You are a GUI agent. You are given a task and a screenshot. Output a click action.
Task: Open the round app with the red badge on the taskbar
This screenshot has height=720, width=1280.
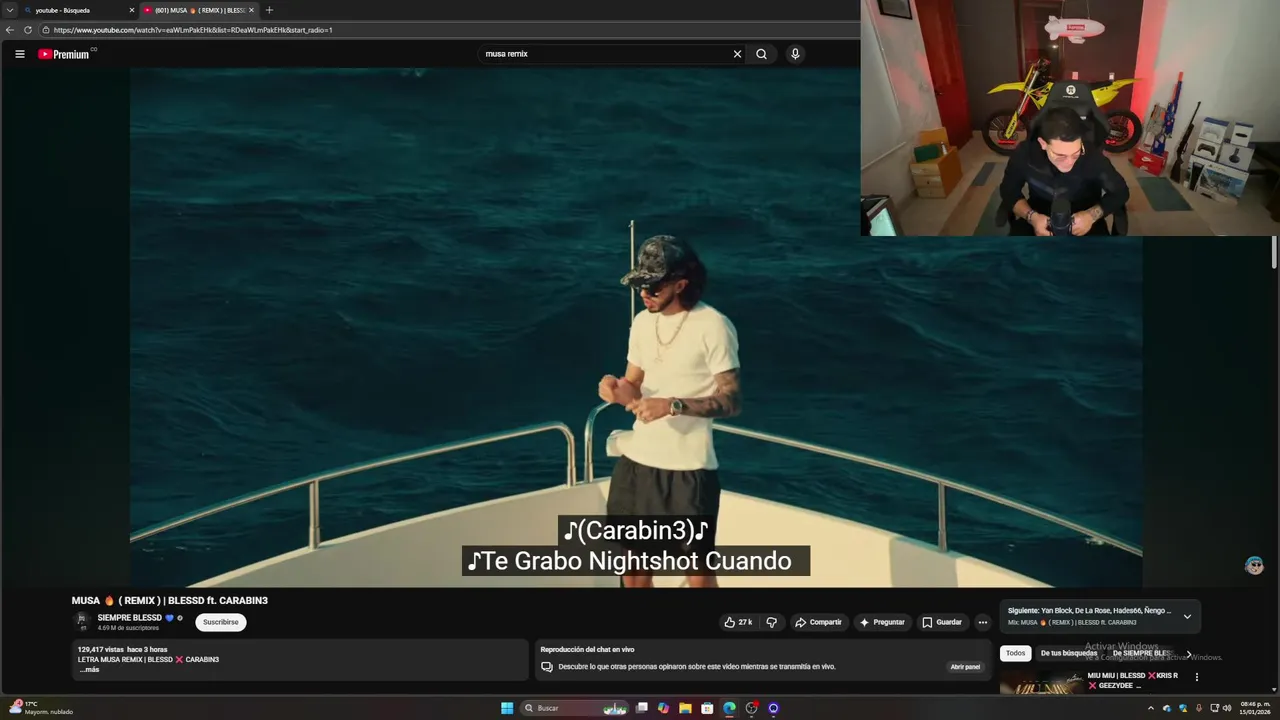point(752,708)
